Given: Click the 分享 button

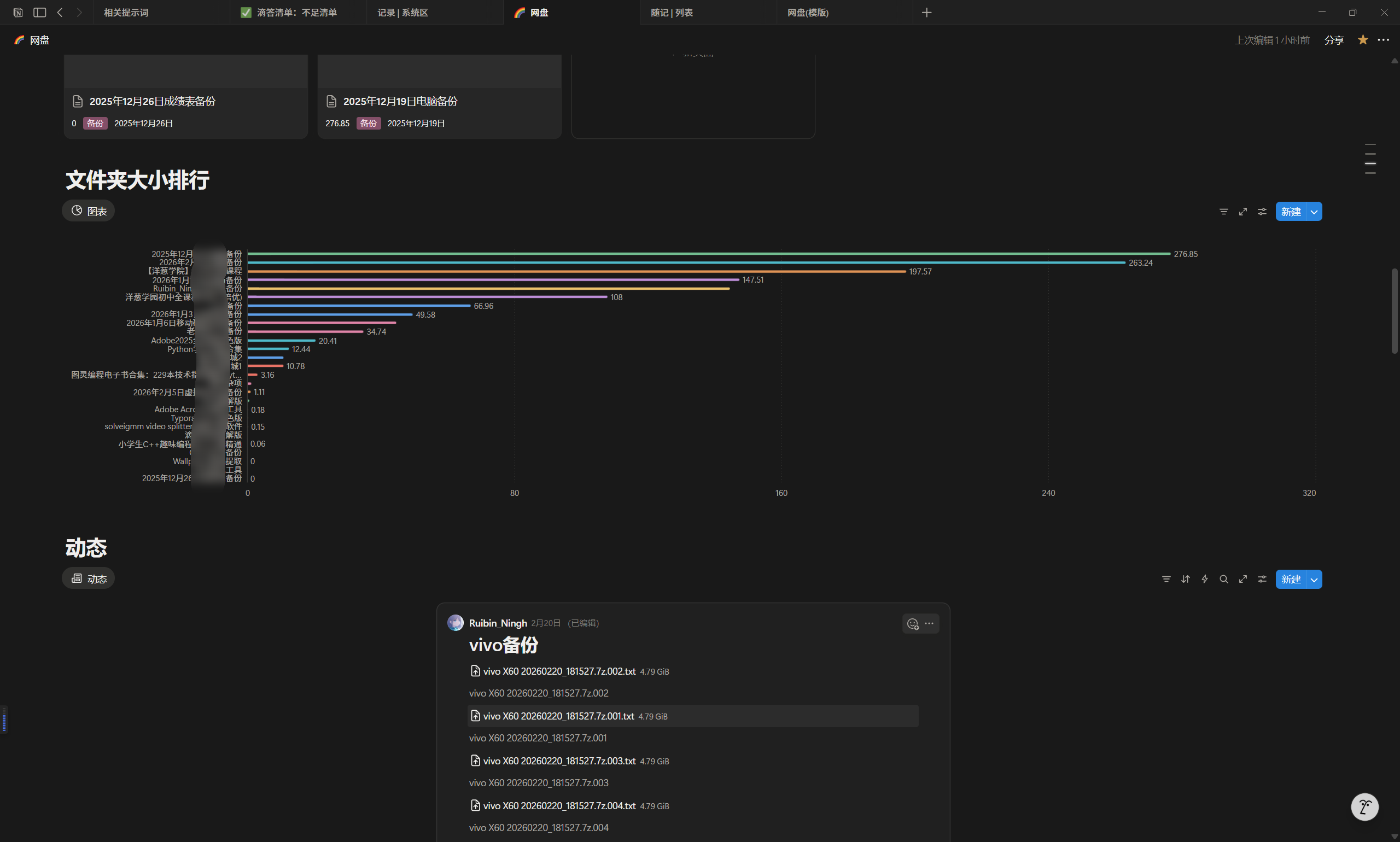Looking at the screenshot, I should coord(1334,40).
